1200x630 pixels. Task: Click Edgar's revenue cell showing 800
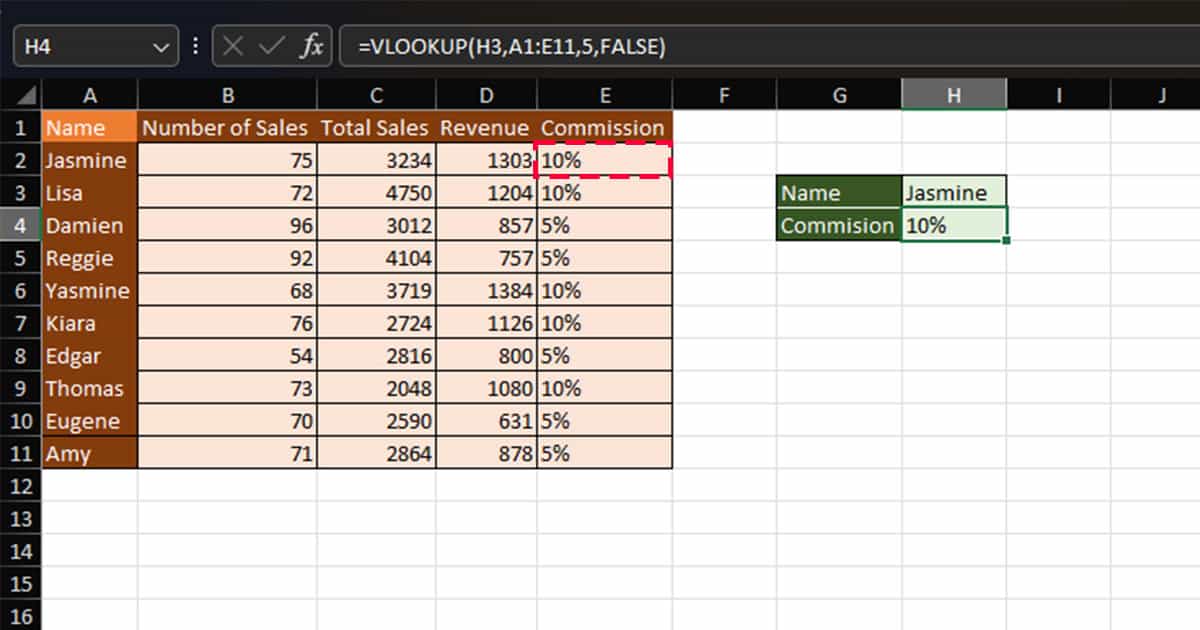(x=486, y=355)
